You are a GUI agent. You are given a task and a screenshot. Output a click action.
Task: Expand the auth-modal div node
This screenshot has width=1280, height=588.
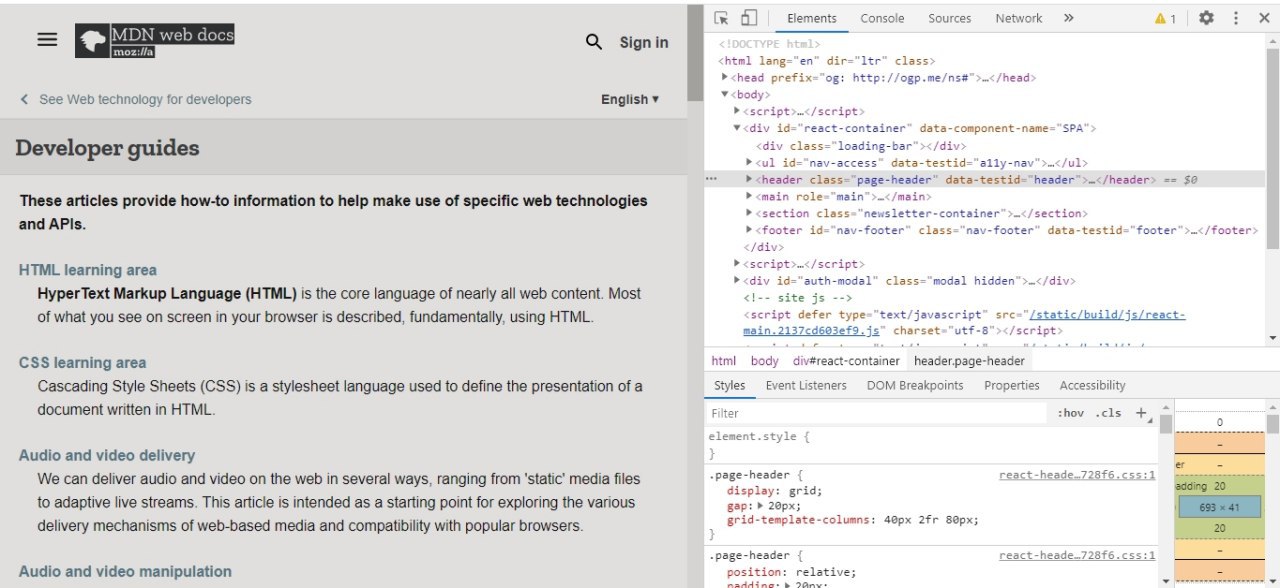[737, 281]
